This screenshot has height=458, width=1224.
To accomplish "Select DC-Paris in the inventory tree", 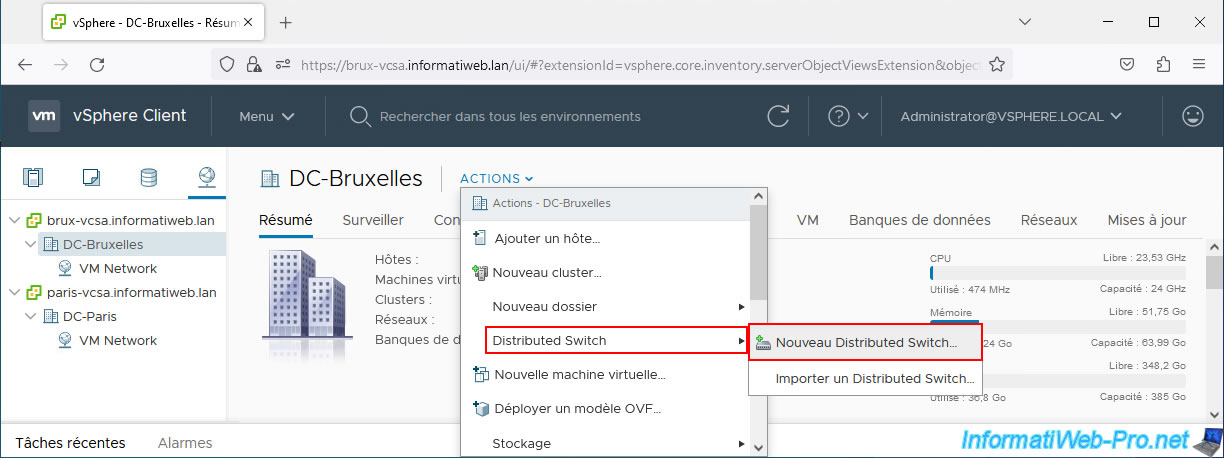I will point(92,316).
